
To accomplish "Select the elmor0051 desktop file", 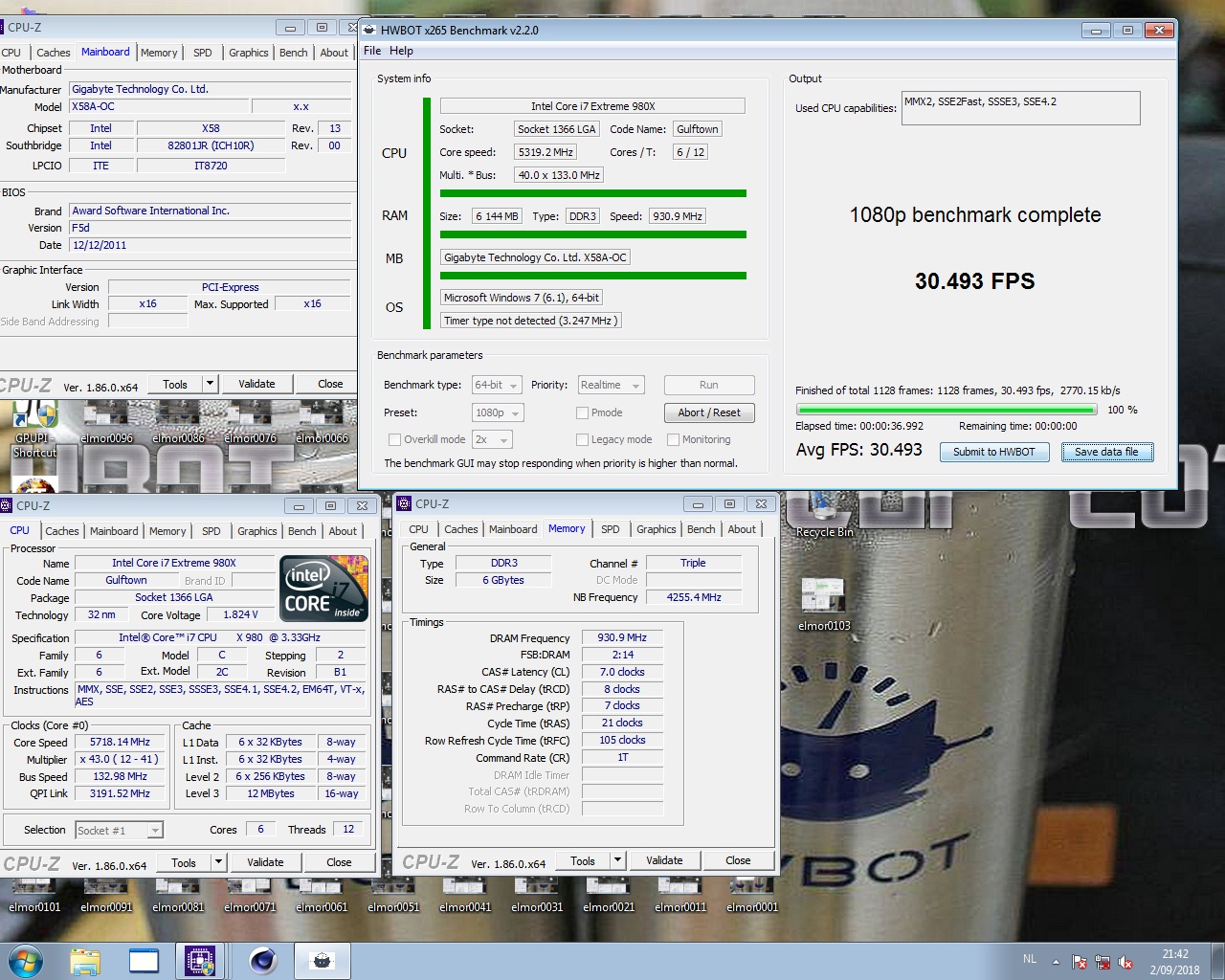I will click(x=393, y=895).
